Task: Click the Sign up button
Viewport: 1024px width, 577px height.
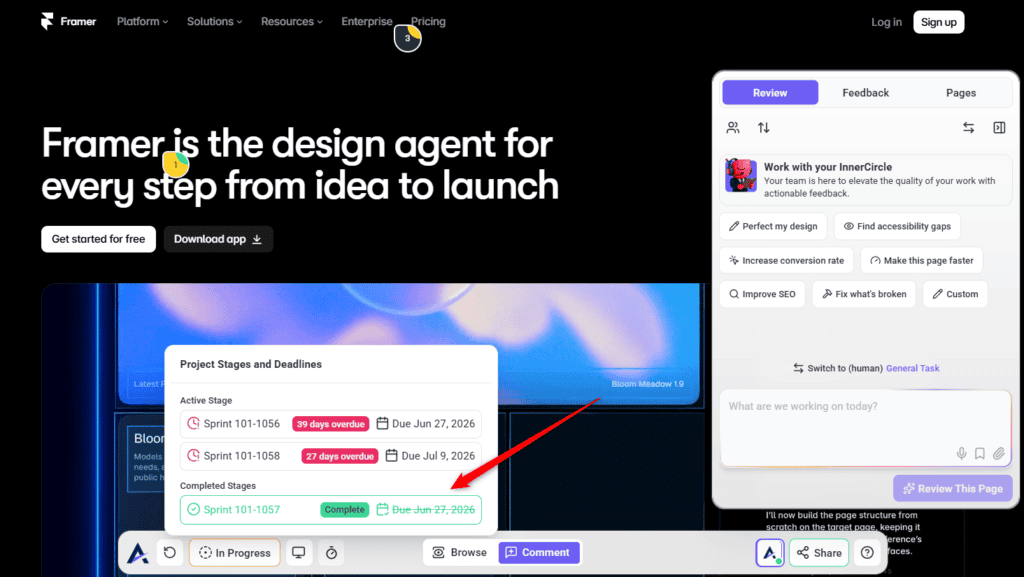Action: coord(938,22)
